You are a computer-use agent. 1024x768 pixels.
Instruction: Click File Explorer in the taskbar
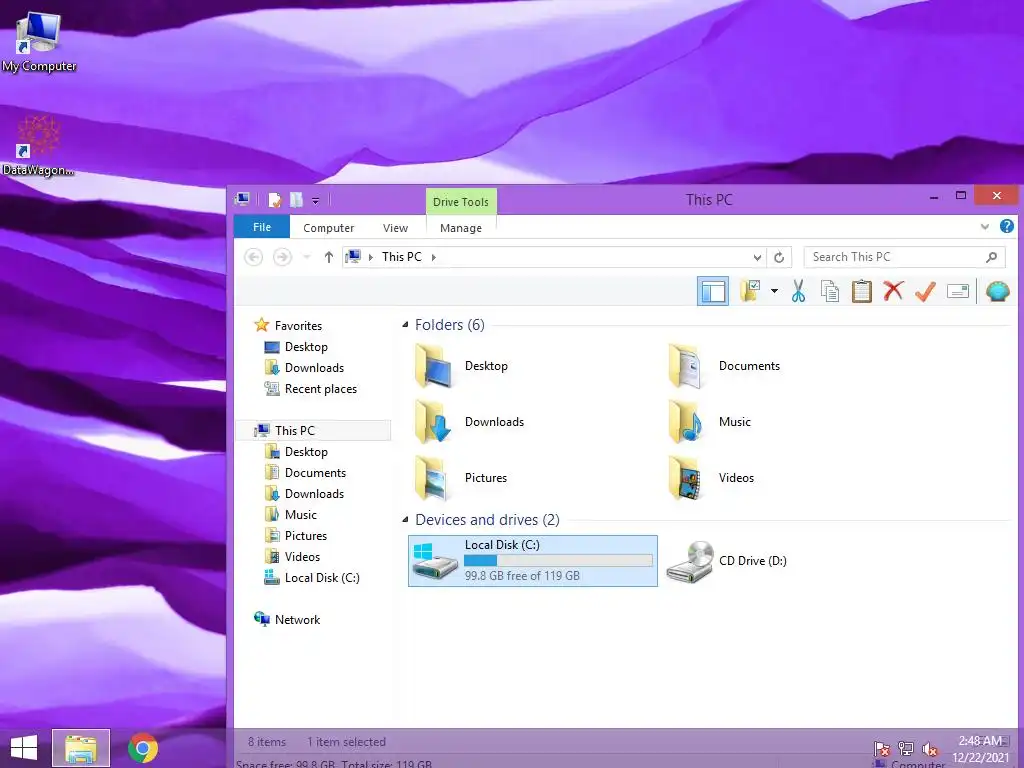[81, 748]
